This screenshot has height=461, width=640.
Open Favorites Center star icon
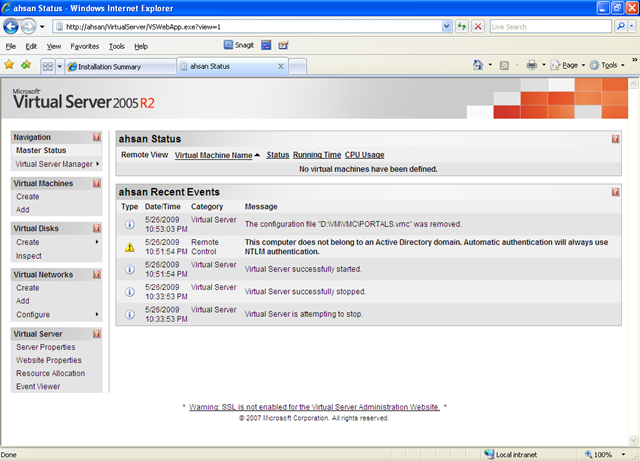[x=9, y=65]
